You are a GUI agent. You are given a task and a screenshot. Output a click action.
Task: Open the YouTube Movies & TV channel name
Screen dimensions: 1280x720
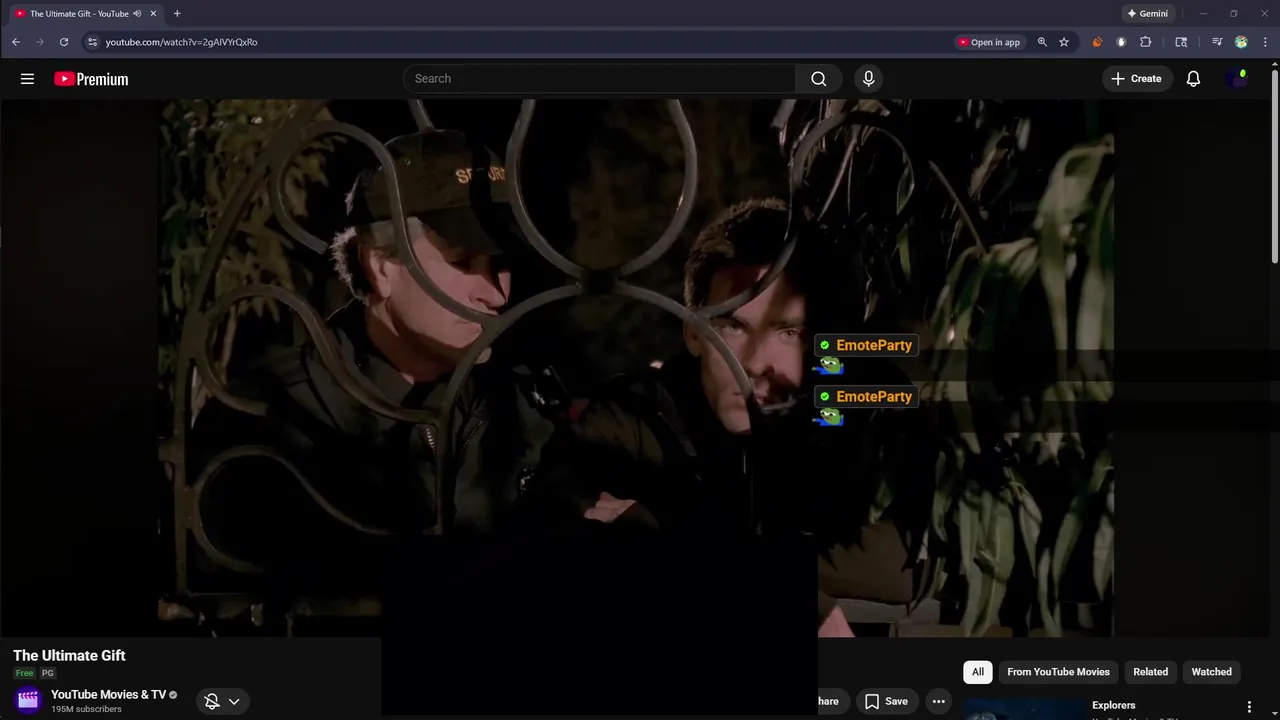click(108, 695)
